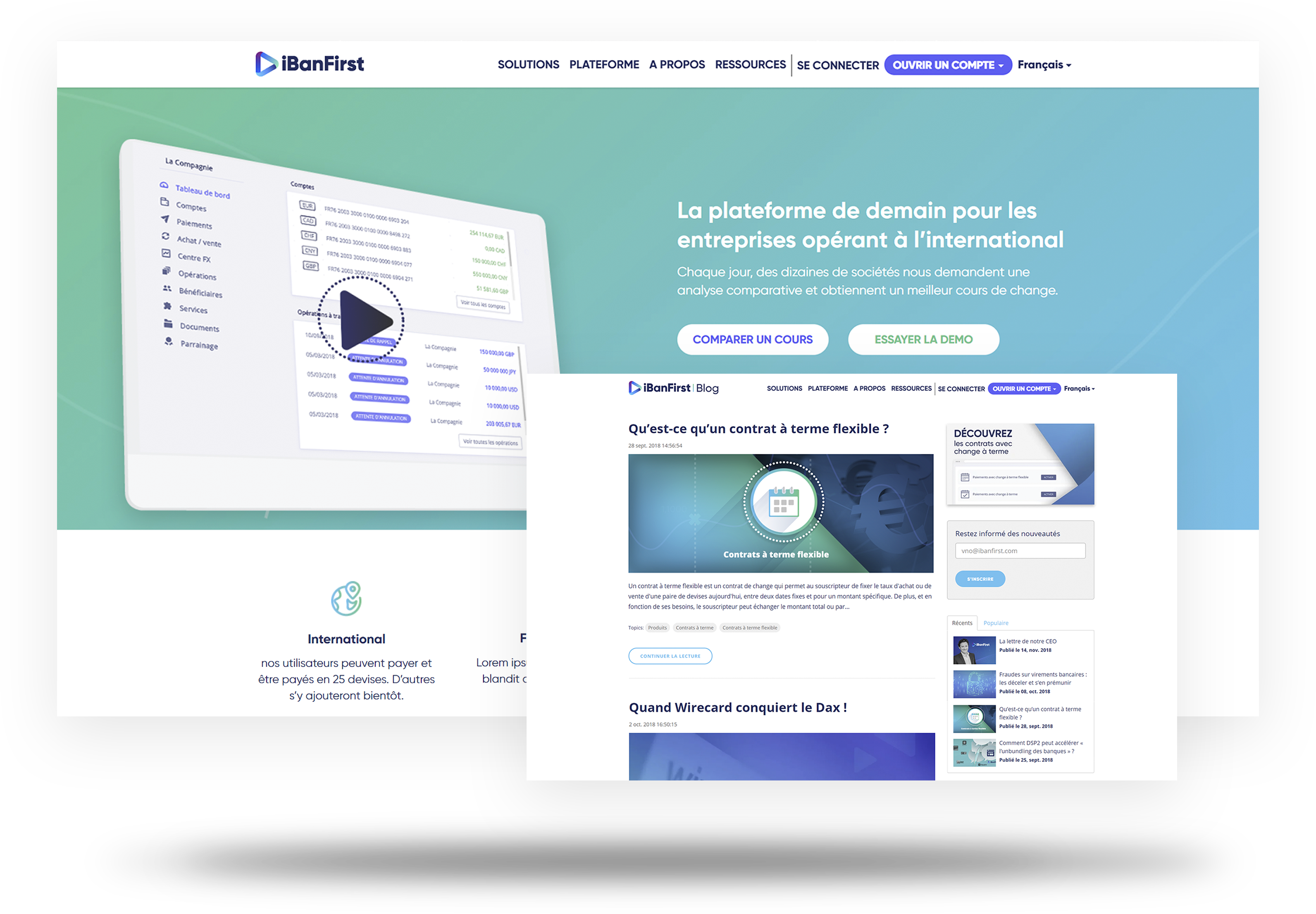The image size is (1316, 914).
Task: Click CONTINUER LA LECTURE blog link
Action: [669, 656]
